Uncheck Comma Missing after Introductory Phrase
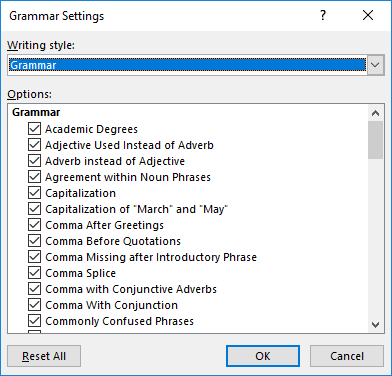 tap(34, 257)
